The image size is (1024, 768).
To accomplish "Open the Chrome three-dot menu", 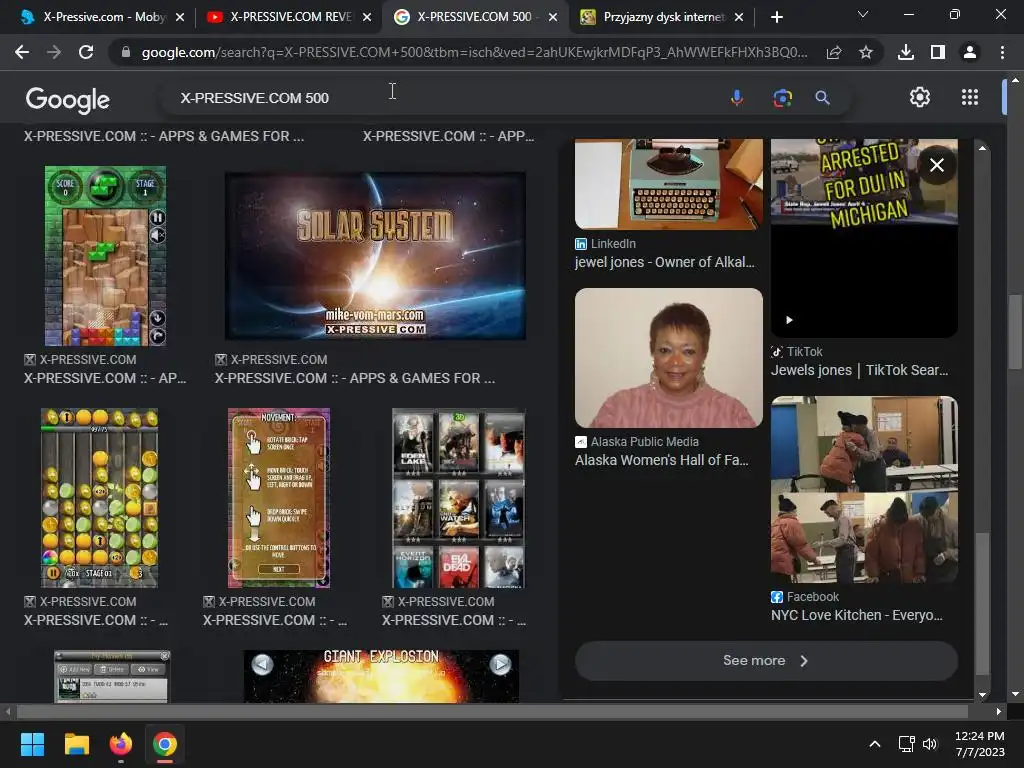I will (x=1002, y=52).
